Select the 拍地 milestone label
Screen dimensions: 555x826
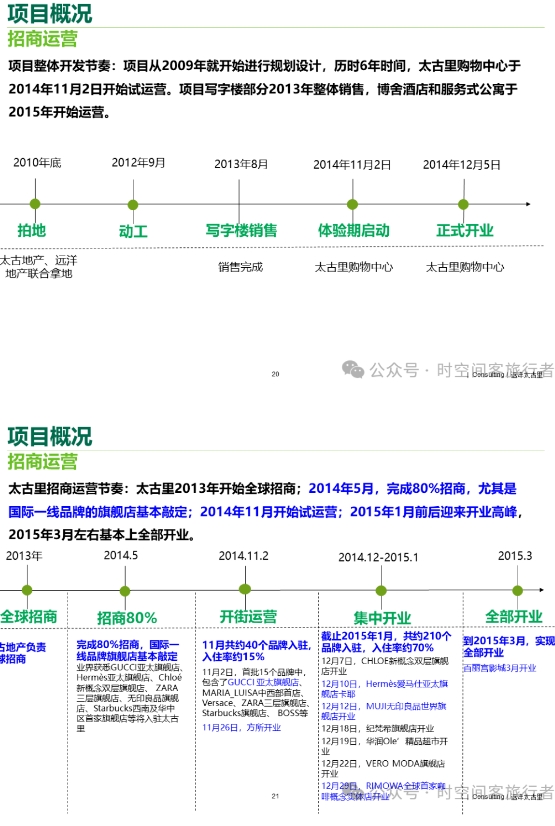(32, 230)
